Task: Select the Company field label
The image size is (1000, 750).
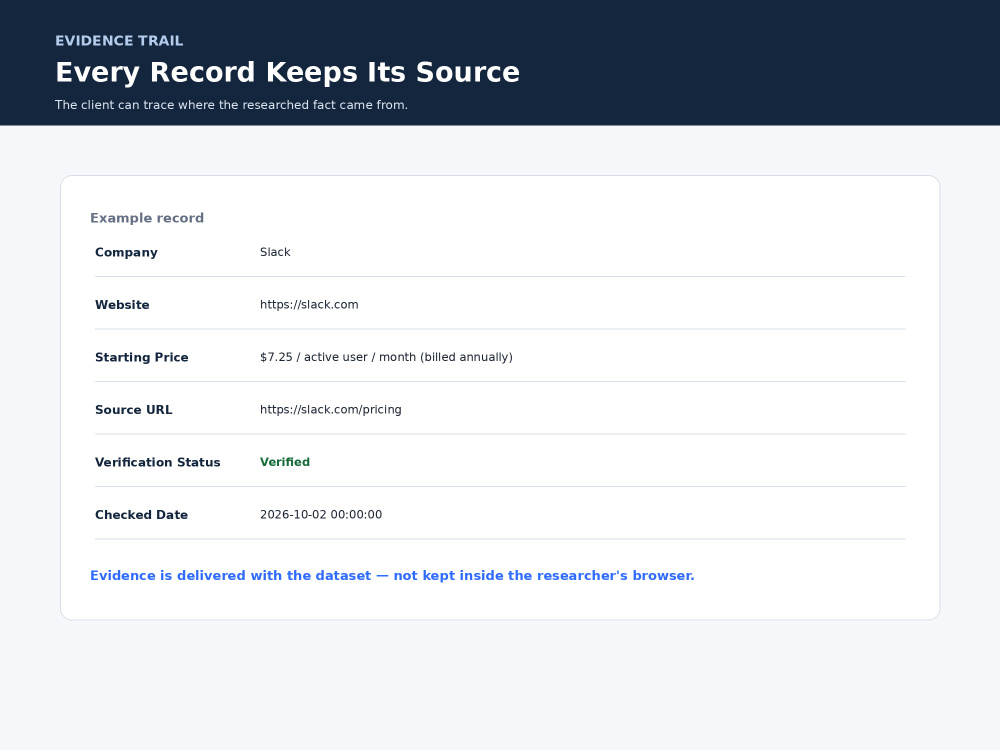Action: [126, 253]
